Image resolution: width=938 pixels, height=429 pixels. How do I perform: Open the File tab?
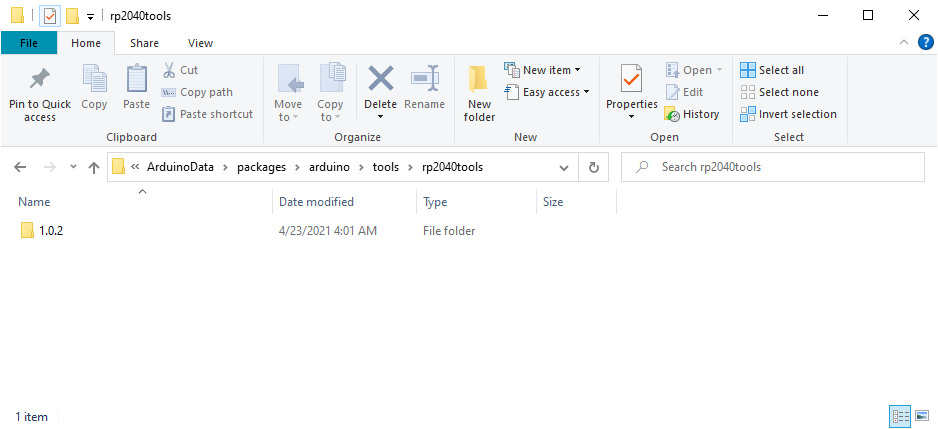point(29,43)
